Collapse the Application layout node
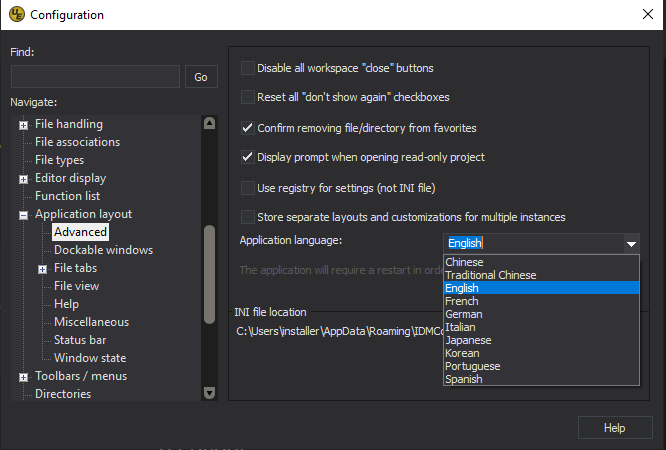 [23, 215]
